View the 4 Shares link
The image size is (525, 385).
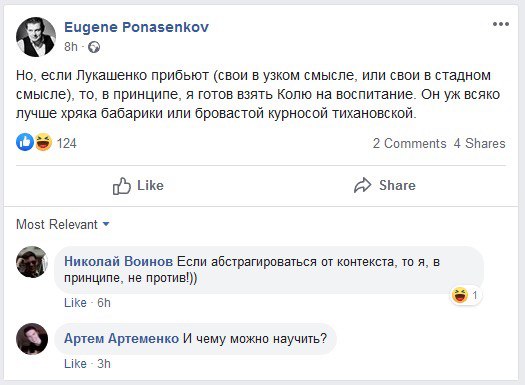pos(479,143)
